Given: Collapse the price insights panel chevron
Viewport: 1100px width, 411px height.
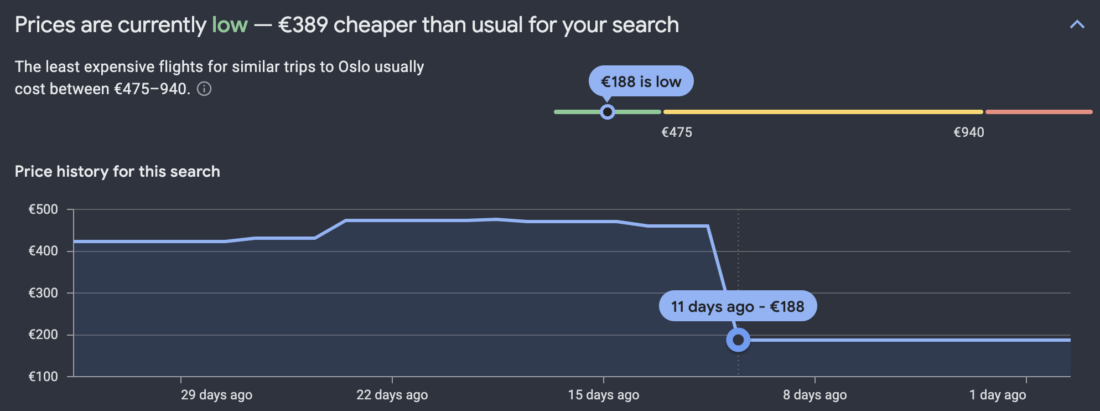Looking at the screenshot, I should tap(1077, 25).
